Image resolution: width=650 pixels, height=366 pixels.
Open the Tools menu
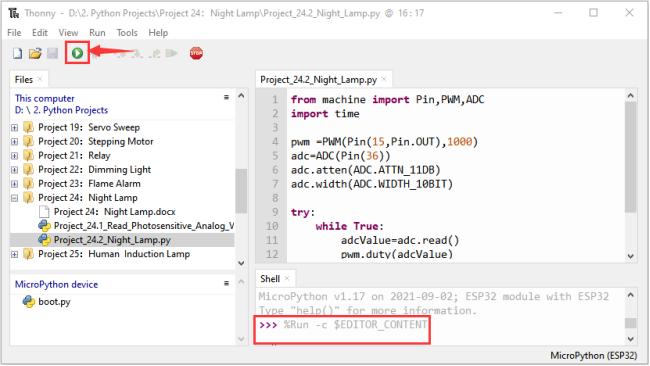127,32
